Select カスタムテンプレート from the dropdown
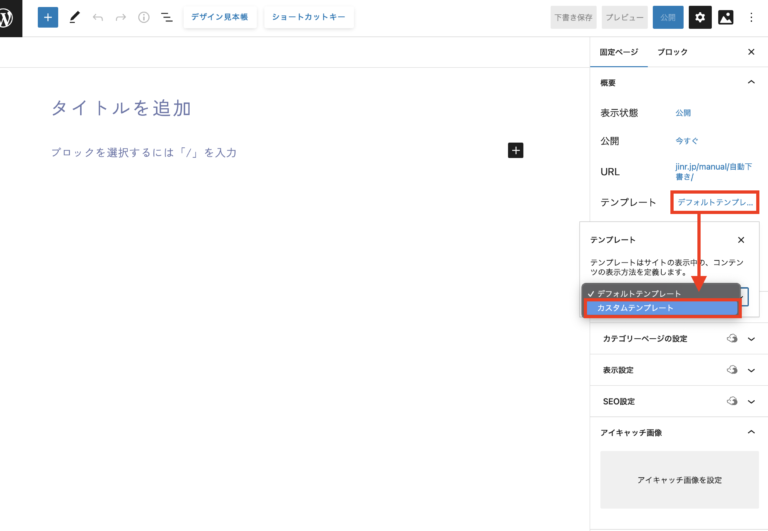The height and width of the screenshot is (531, 768). pos(661,308)
